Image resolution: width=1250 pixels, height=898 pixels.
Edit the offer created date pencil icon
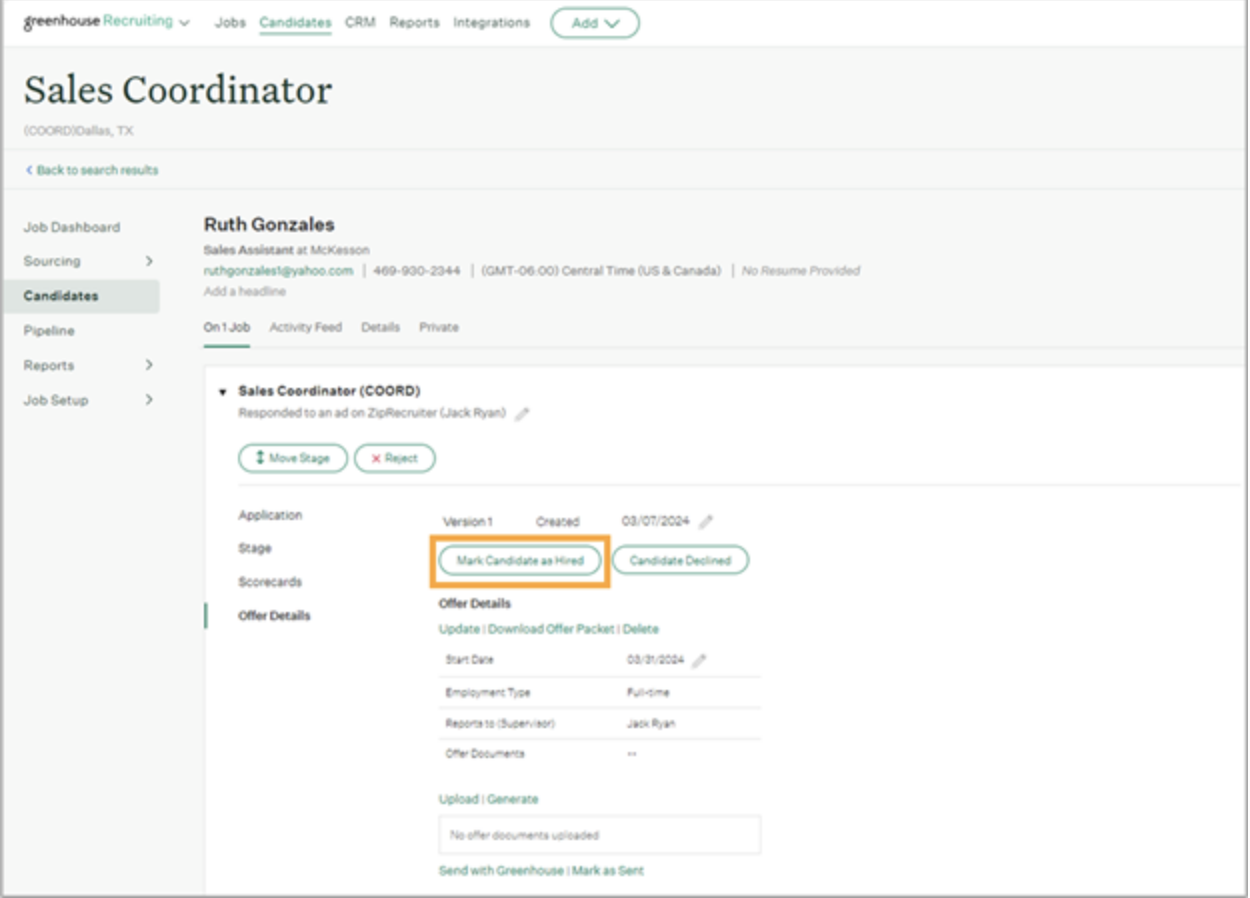(706, 522)
